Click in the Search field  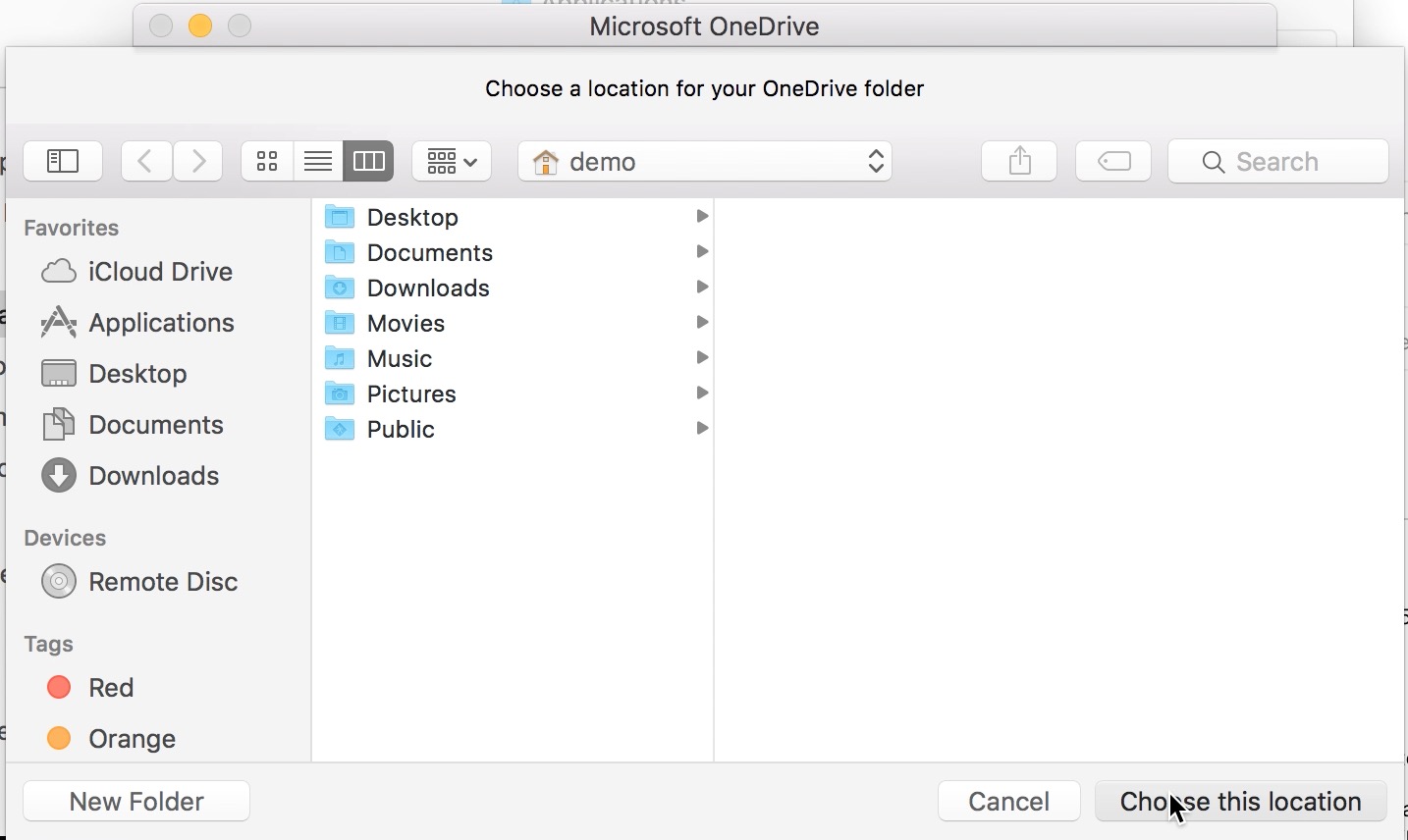(x=1278, y=161)
